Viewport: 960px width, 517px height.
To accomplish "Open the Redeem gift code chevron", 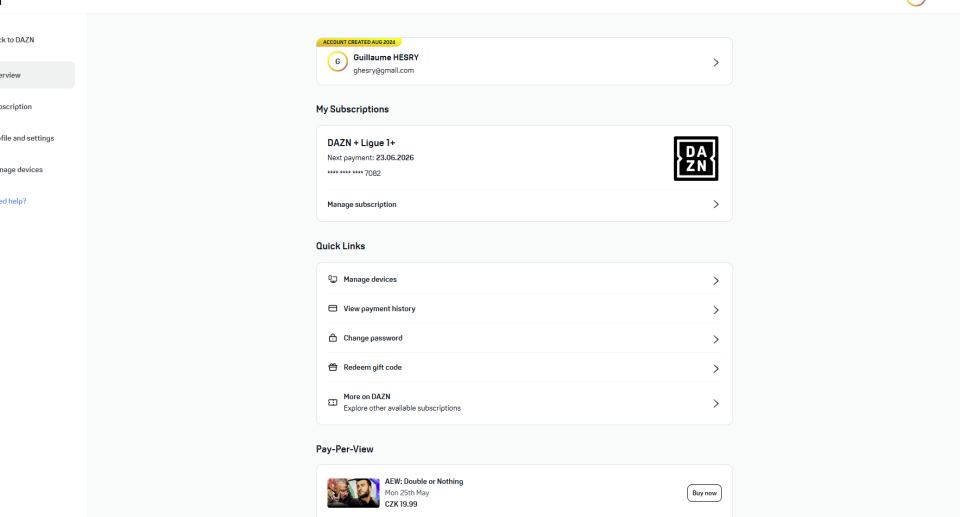I will click(x=716, y=369).
